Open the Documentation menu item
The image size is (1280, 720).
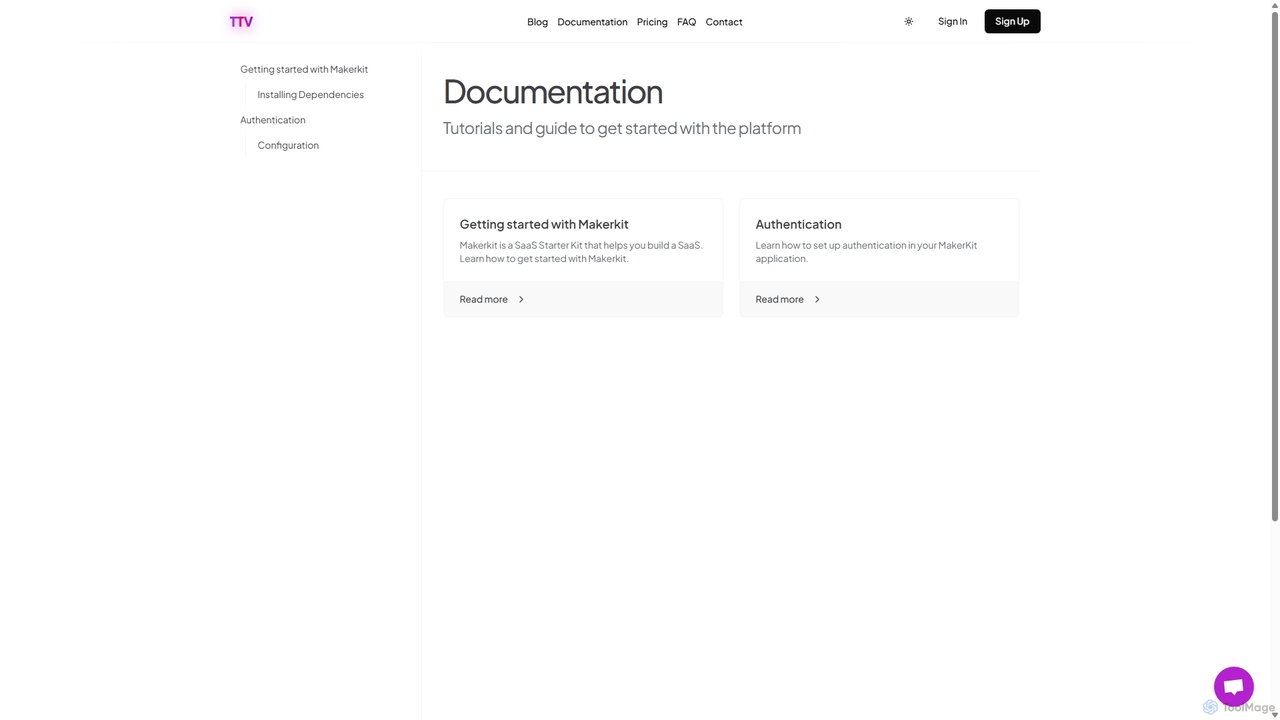click(x=592, y=21)
